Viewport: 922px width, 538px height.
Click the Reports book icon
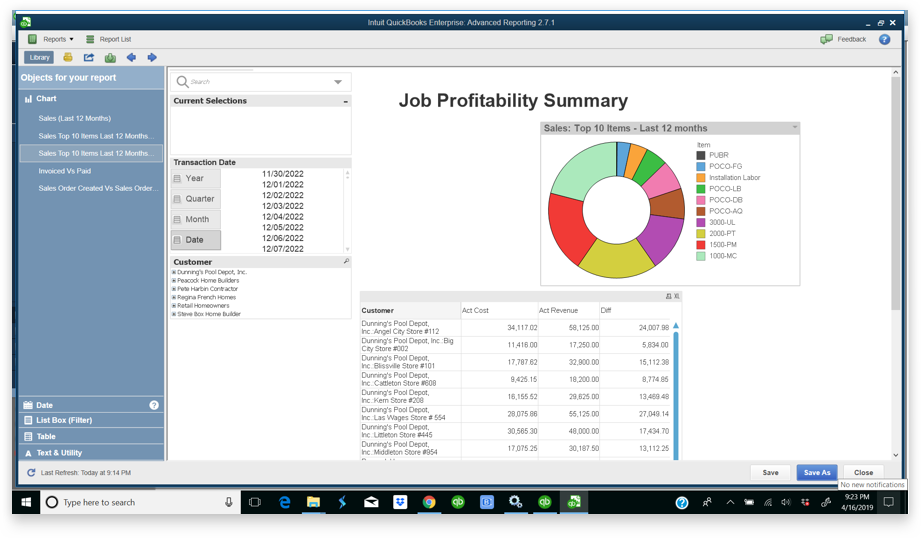click(x=32, y=39)
